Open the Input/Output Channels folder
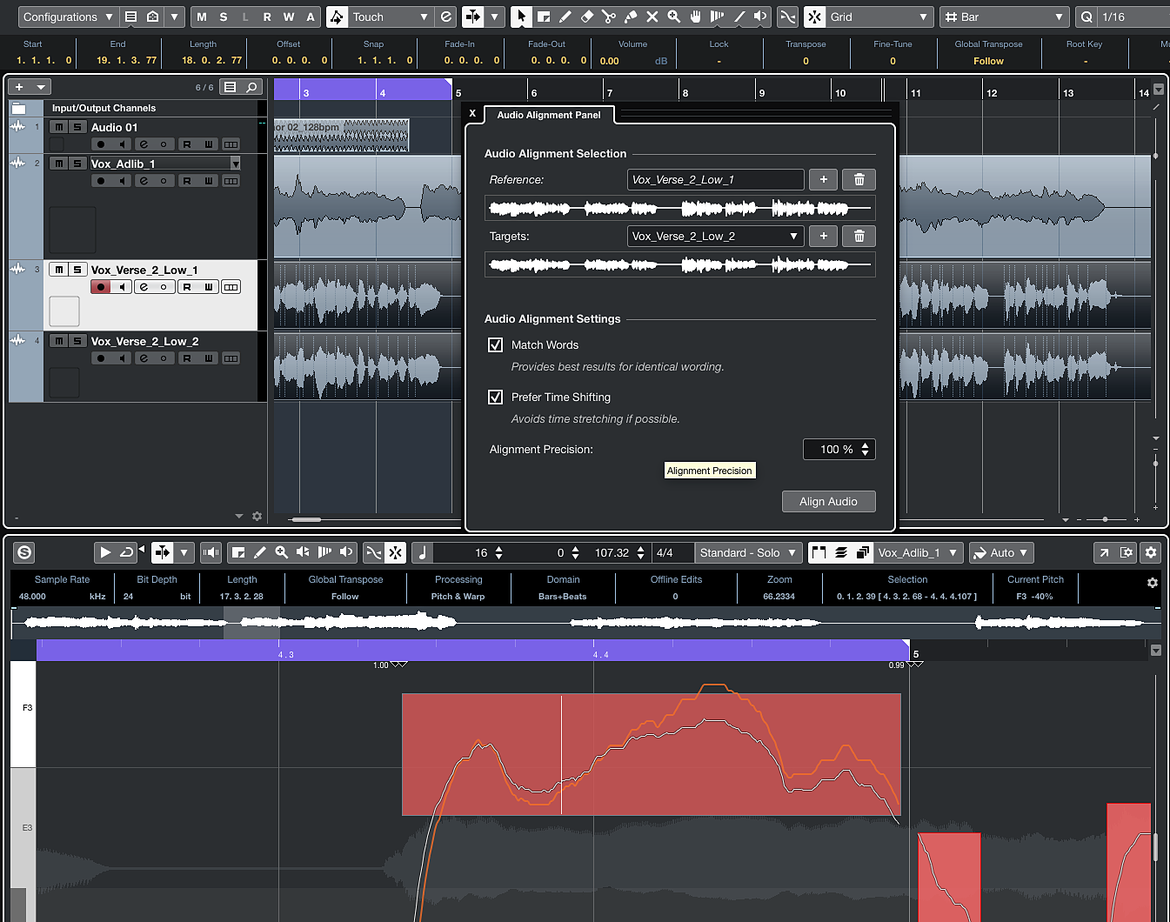1170x922 pixels. 19,108
